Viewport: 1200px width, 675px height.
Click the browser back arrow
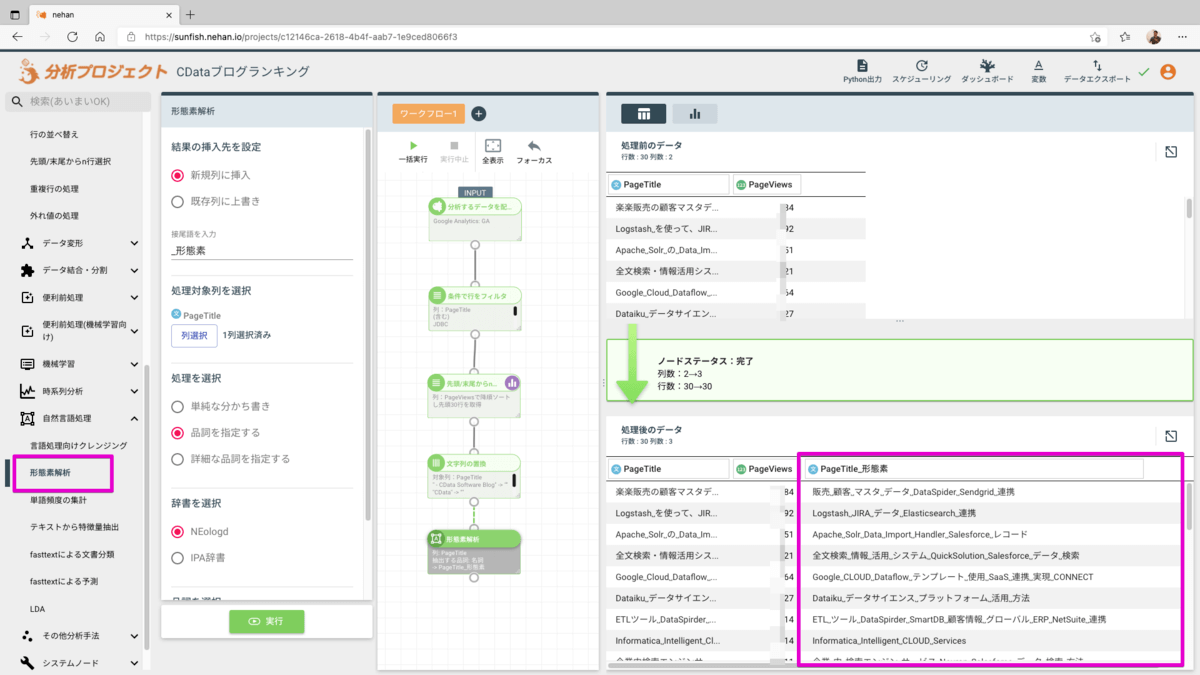click(x=17, y=36)
